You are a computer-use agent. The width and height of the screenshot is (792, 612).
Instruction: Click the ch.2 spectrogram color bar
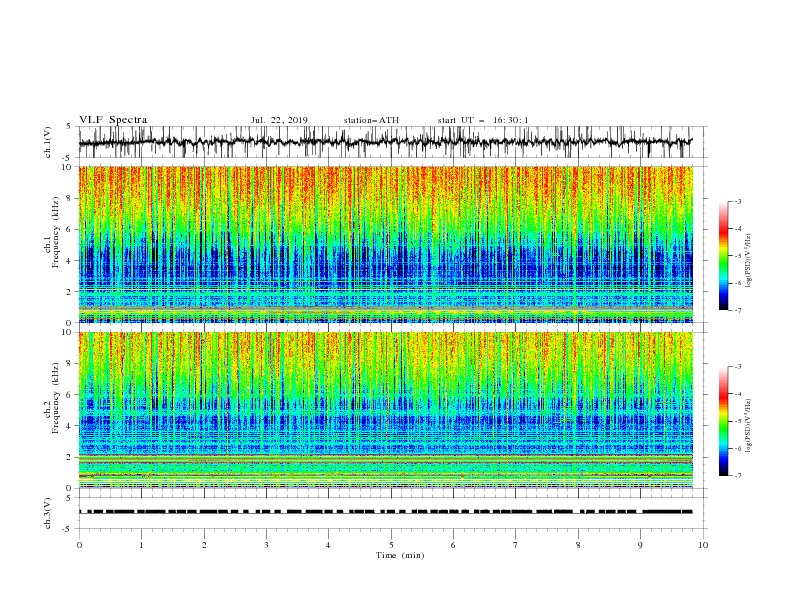tap(724, 421)
